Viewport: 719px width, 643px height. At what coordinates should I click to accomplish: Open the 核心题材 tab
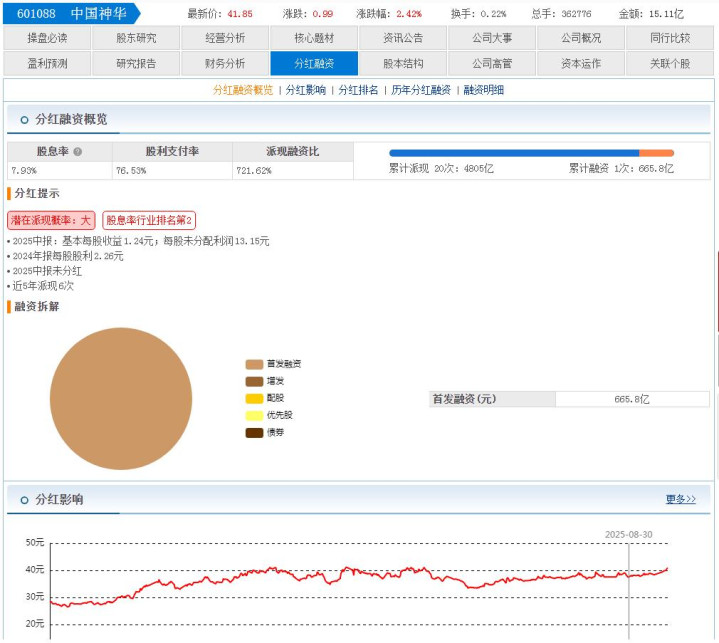(x=314, y=38)
